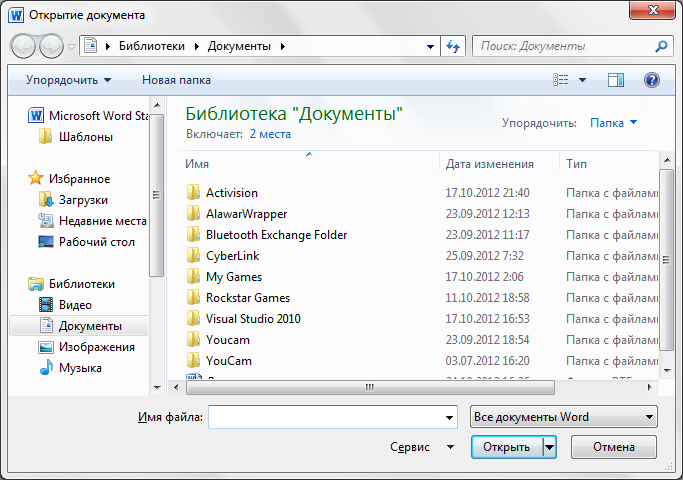The width and height of the screenshot is (683, 480).
Task: Sort by the Тип column header
Action: pos(609,164)
